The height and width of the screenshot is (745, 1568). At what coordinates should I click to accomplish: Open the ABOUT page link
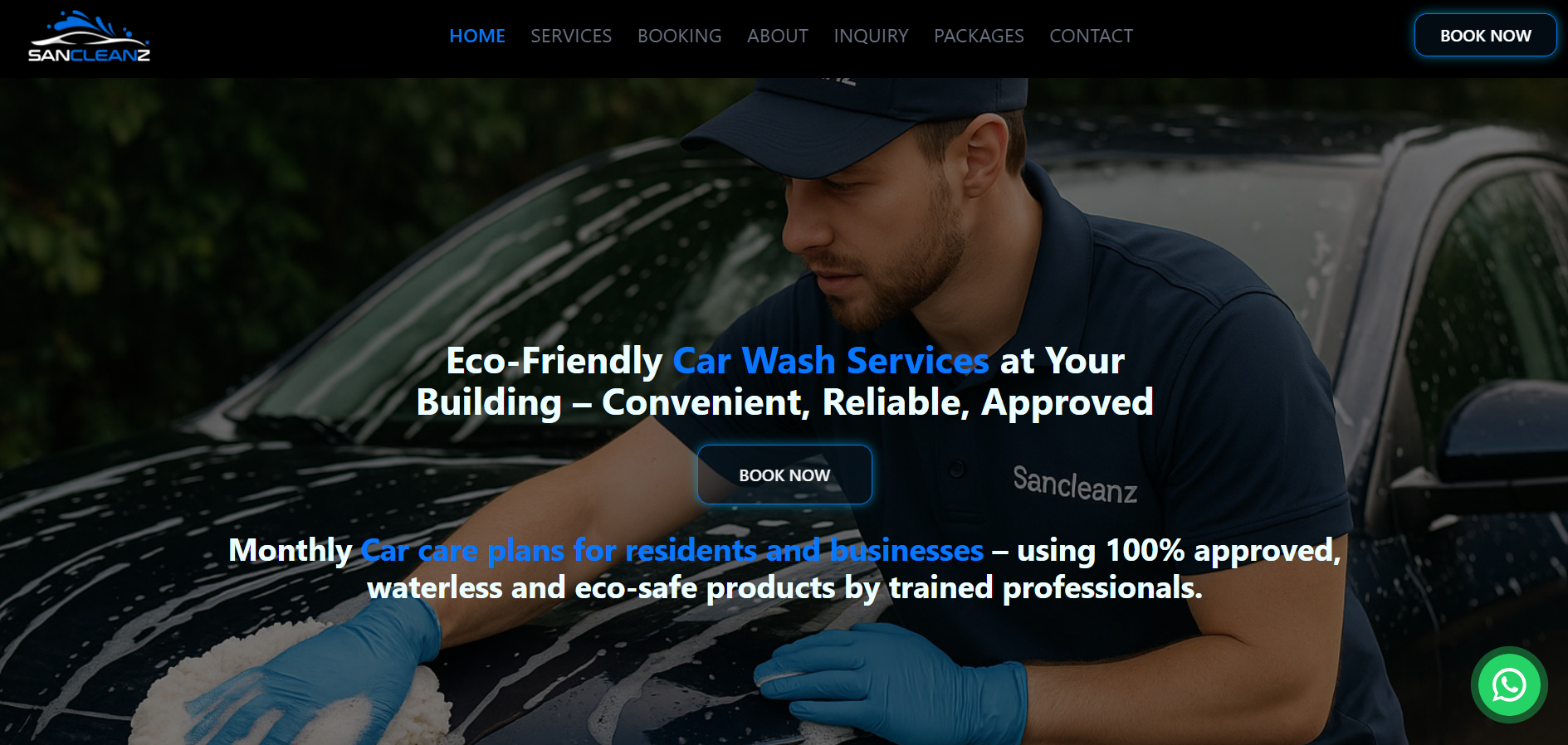[x=778, y=36]
